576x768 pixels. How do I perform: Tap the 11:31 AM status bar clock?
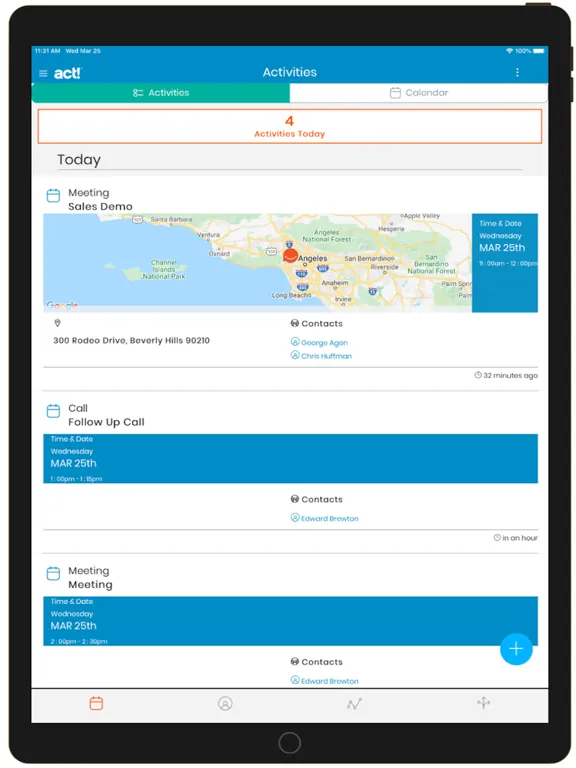(48, 50)
